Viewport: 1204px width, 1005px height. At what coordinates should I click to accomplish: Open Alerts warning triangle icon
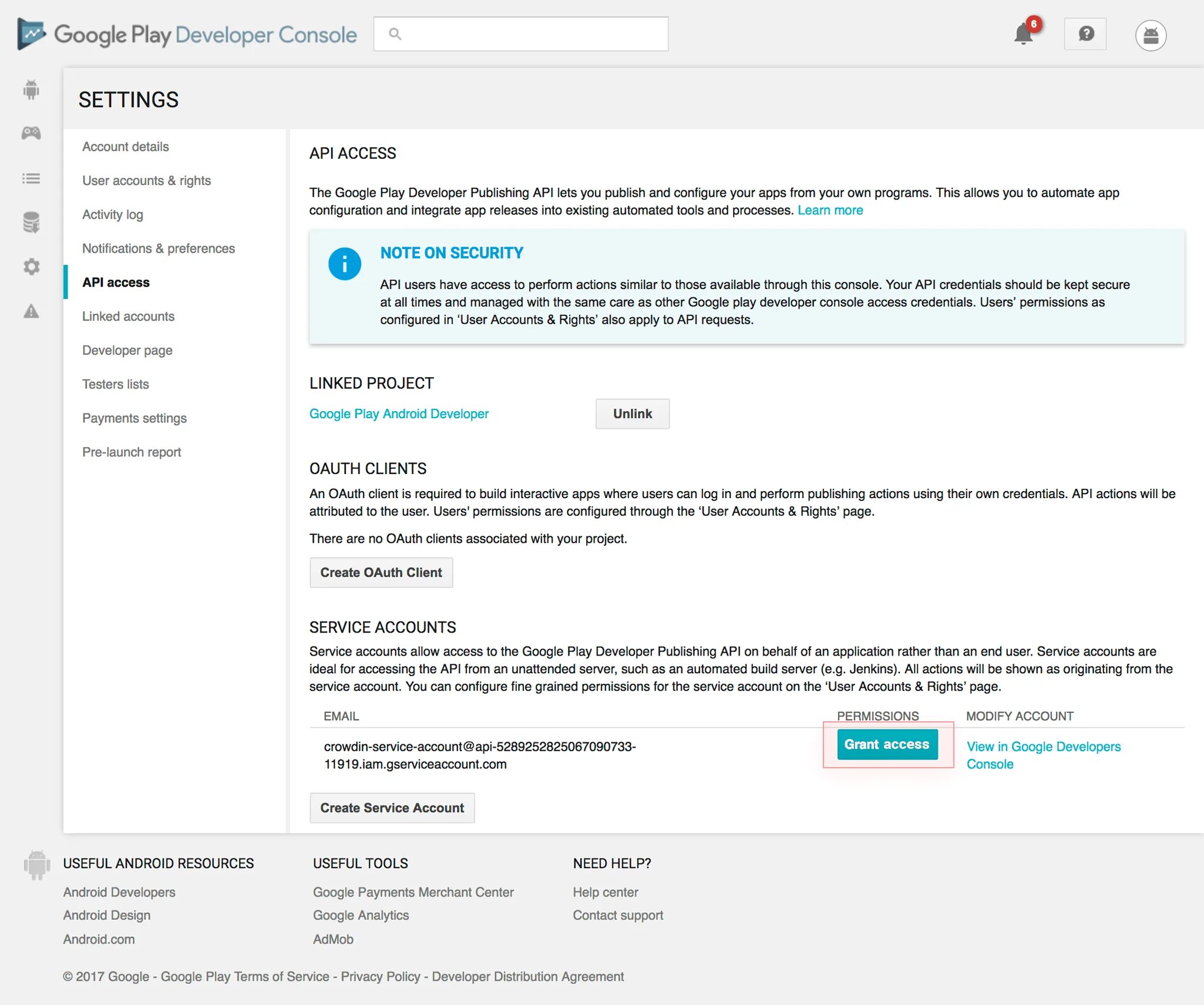click(x=31, y=311)
